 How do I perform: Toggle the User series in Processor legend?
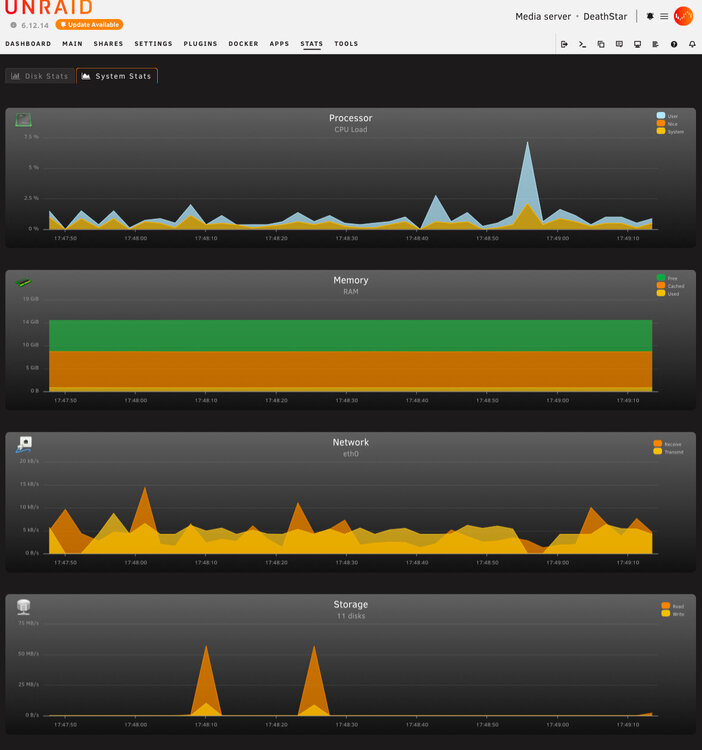667,116
